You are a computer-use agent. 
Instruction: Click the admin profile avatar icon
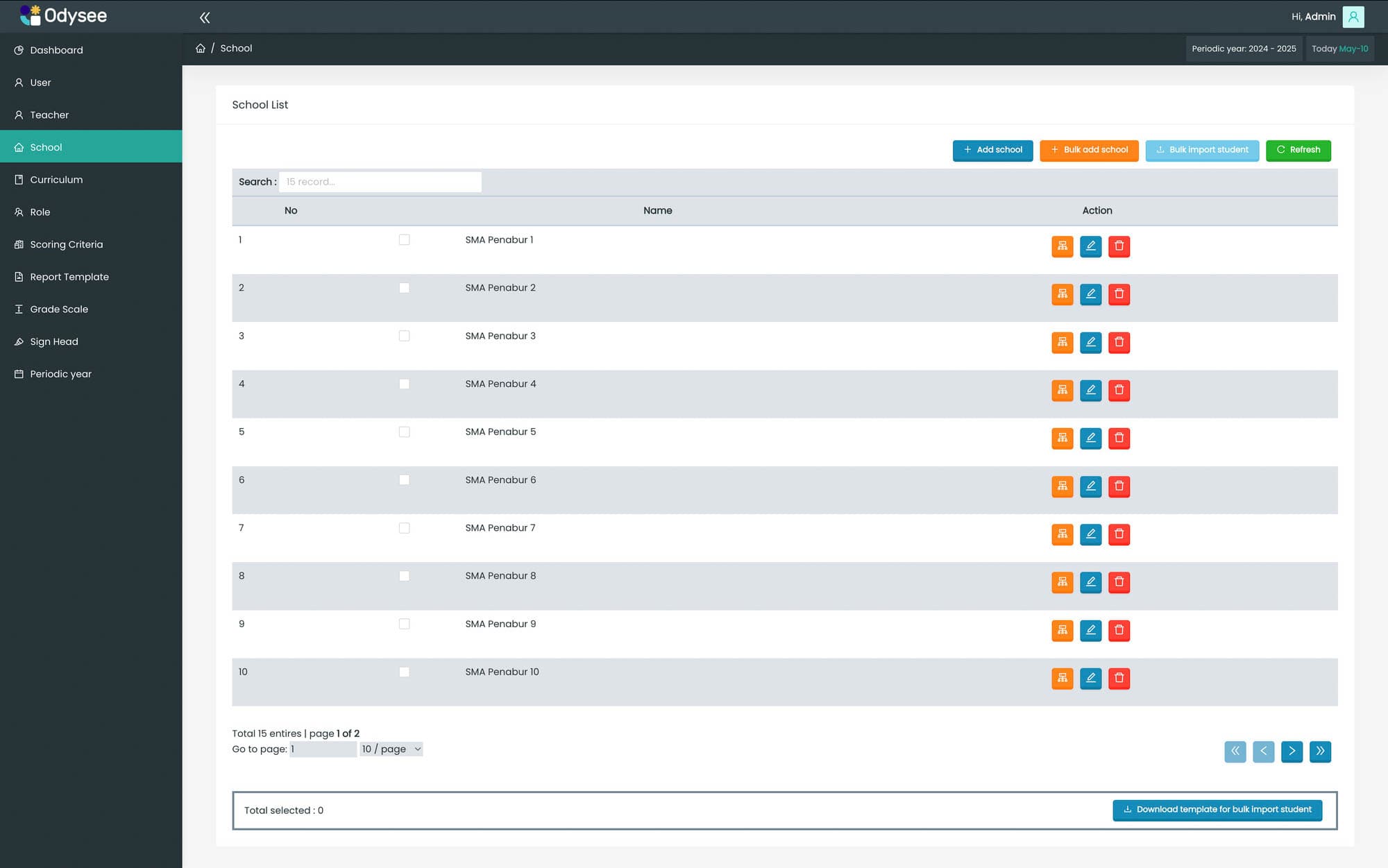click(x=1353, y=16)
